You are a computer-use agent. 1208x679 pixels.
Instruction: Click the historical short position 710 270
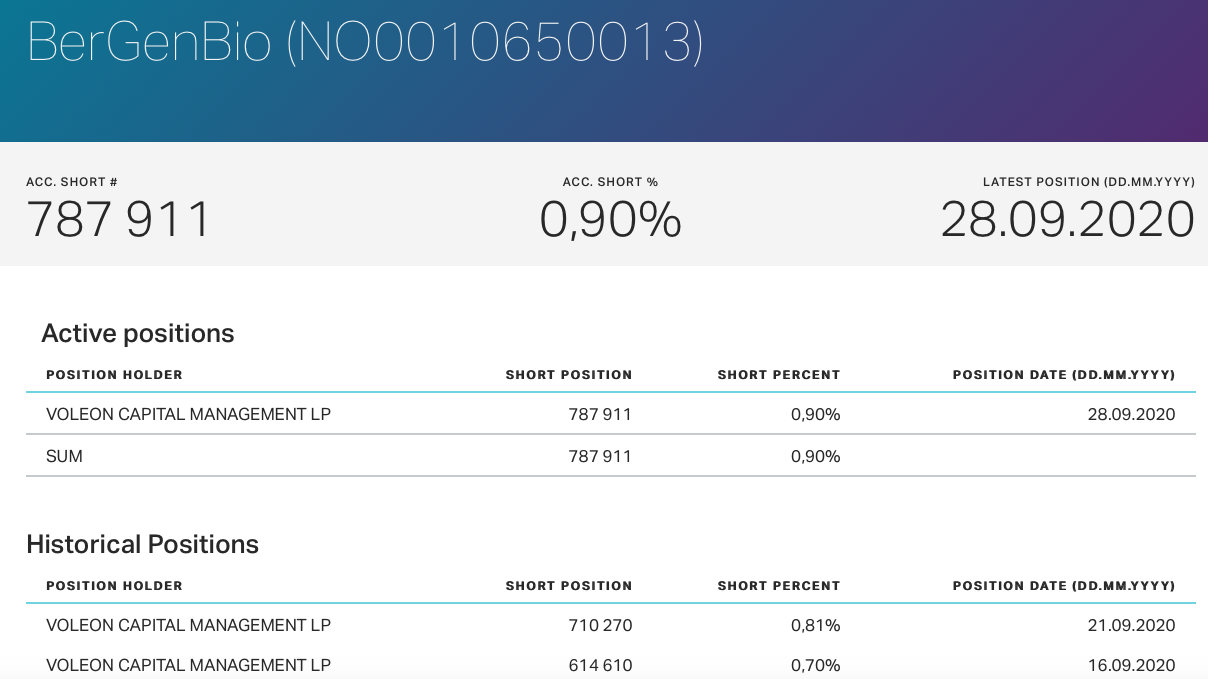[x=601, y=625]
